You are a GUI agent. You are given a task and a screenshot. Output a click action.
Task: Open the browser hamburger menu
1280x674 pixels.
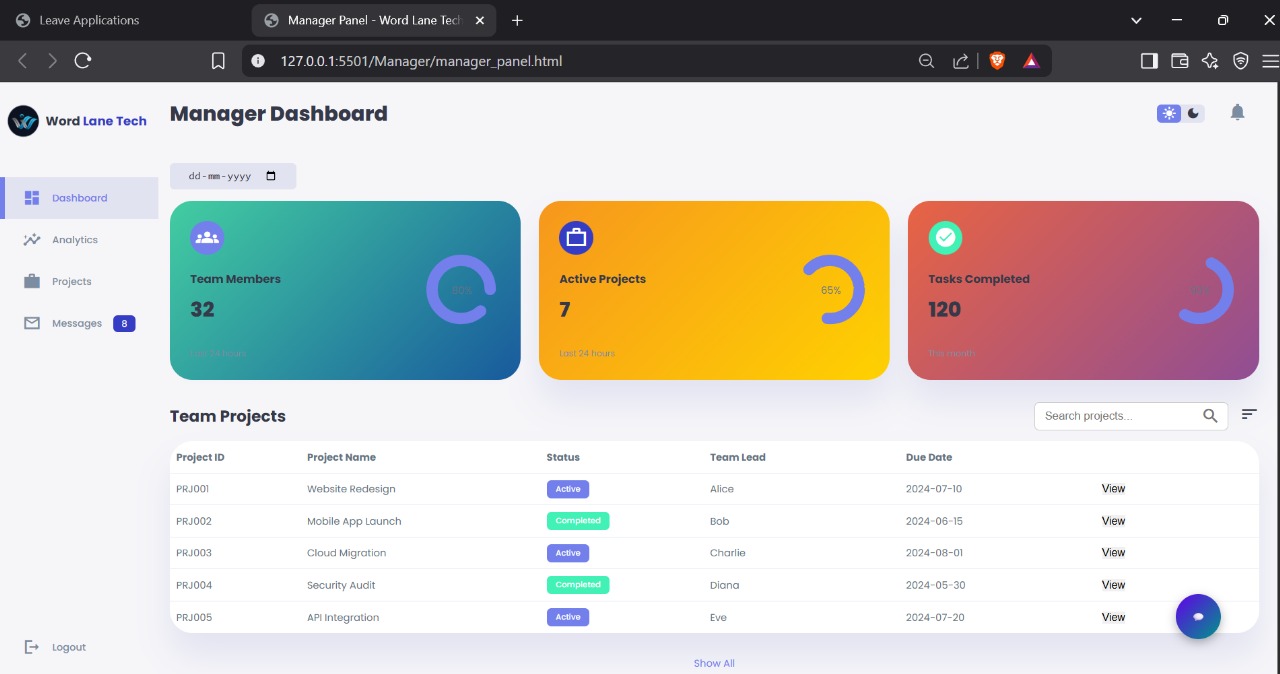[1270, 61]
